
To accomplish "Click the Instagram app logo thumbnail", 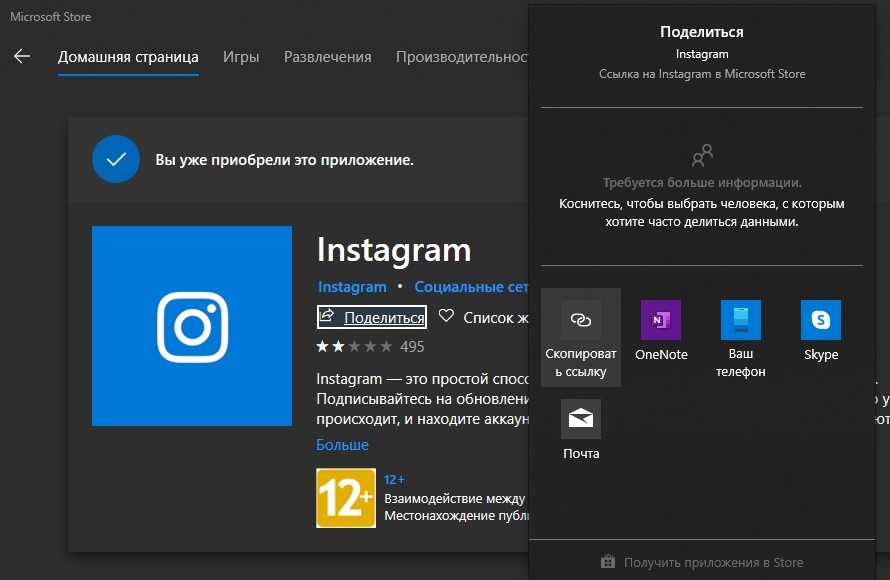I will pos(192,326).
